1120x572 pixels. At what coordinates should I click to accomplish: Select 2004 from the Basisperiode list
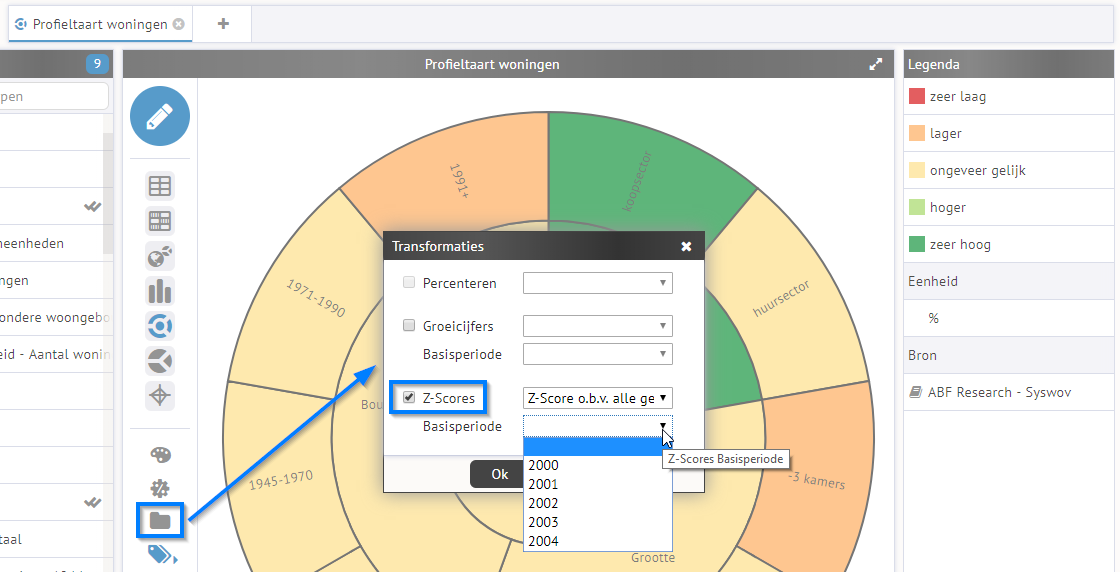598,541
